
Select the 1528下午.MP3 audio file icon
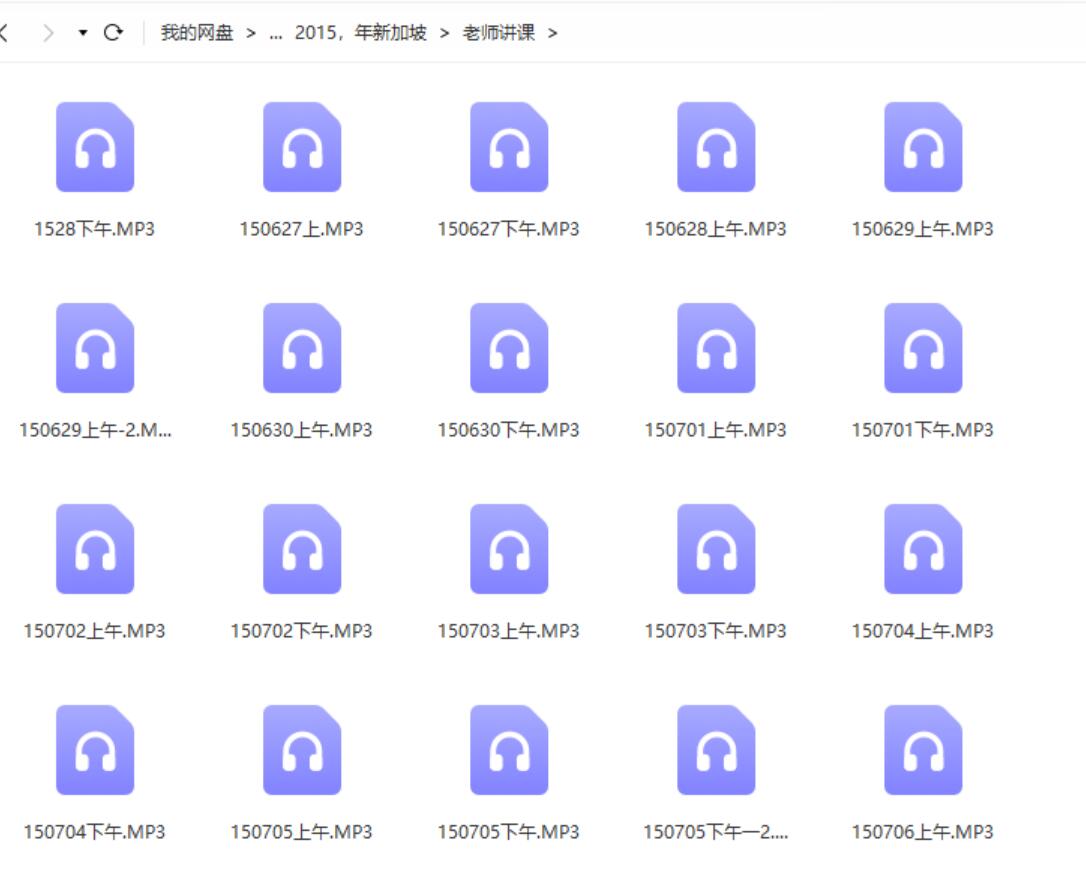pyautogui.click(x=95, y=147)
